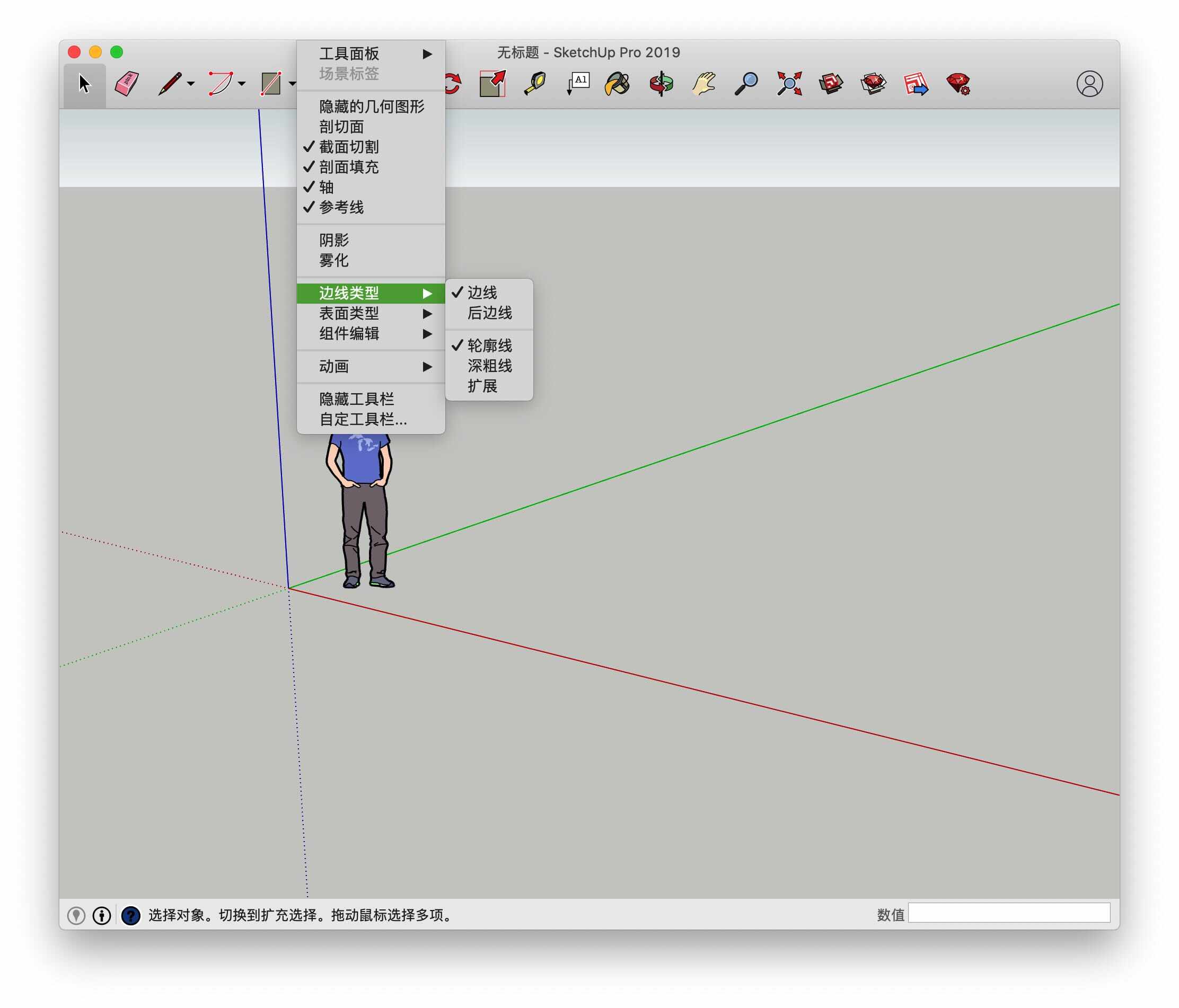Select the 阴影 shadows menu entry
Viewport: 1179px width, 1008px height.
(333, 240)
